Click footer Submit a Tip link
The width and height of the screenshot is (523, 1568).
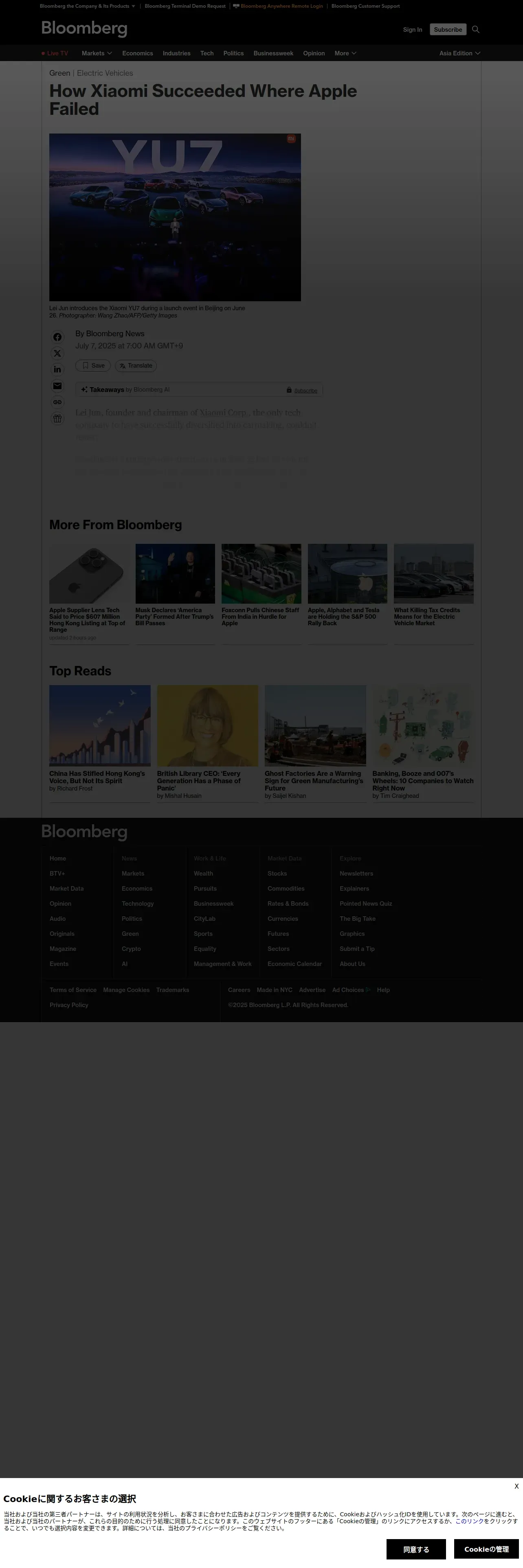click(x=357, y=949)
